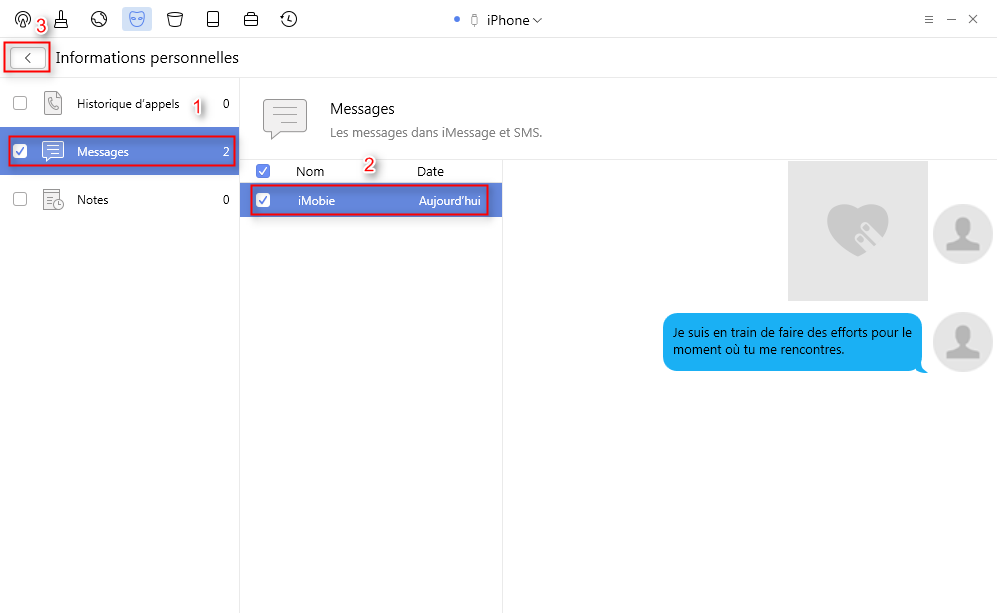
Task: Open the toolbox briefcase icon
Action: [251, 19]
